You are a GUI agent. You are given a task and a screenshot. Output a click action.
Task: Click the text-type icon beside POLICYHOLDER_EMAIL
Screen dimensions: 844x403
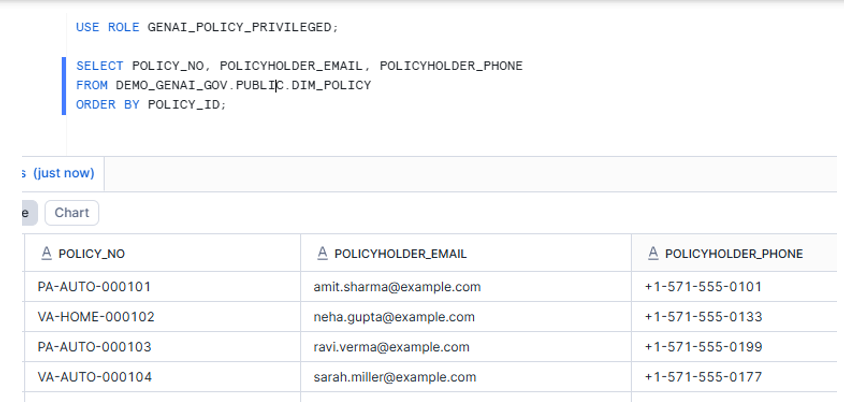coord(320,254)
